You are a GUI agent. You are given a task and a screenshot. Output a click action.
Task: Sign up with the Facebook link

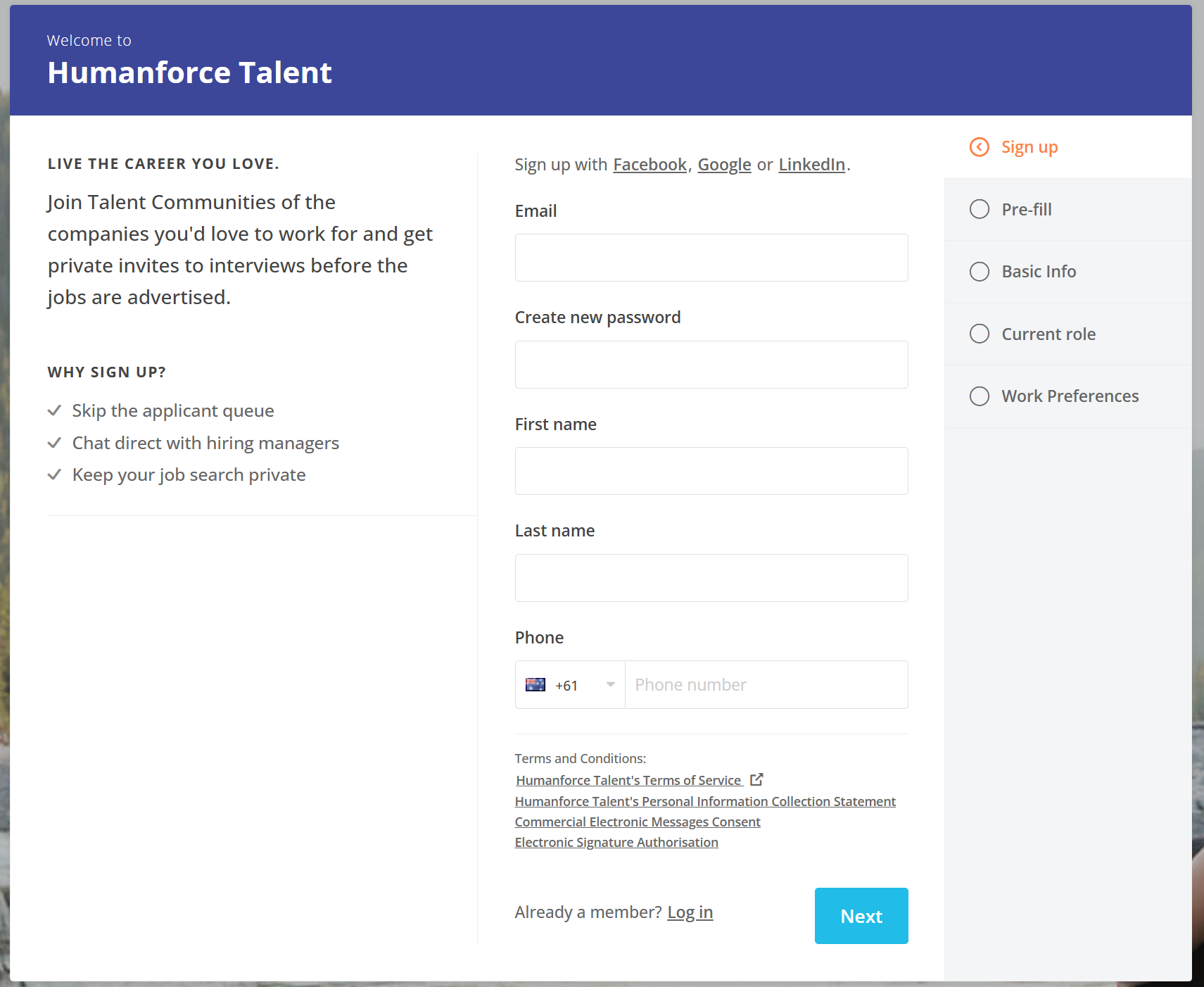pos(649,165)
